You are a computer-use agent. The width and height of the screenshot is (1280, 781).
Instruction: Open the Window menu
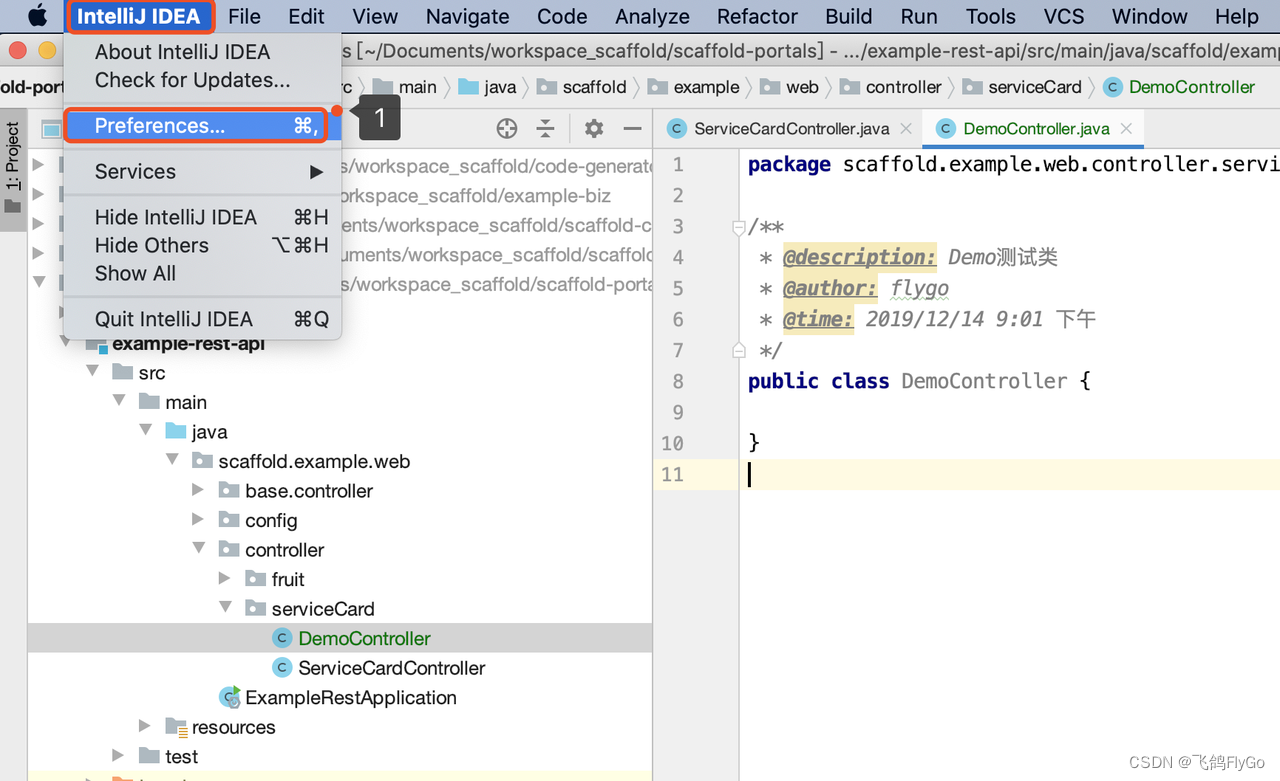pyautogui.click(x=1150, y=16)
